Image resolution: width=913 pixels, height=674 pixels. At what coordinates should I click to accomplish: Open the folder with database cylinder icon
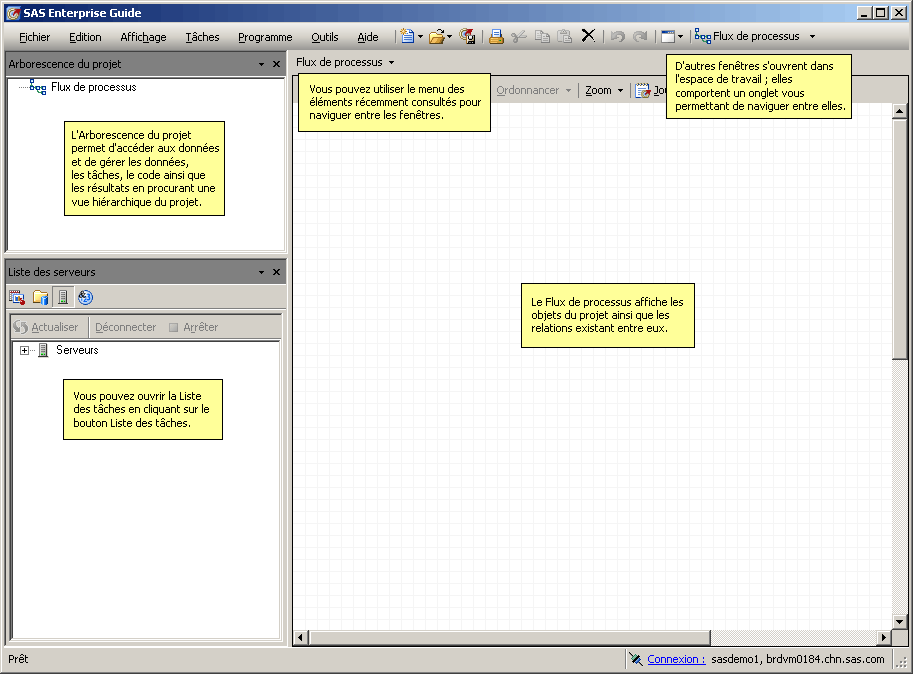tap(40, 297)
